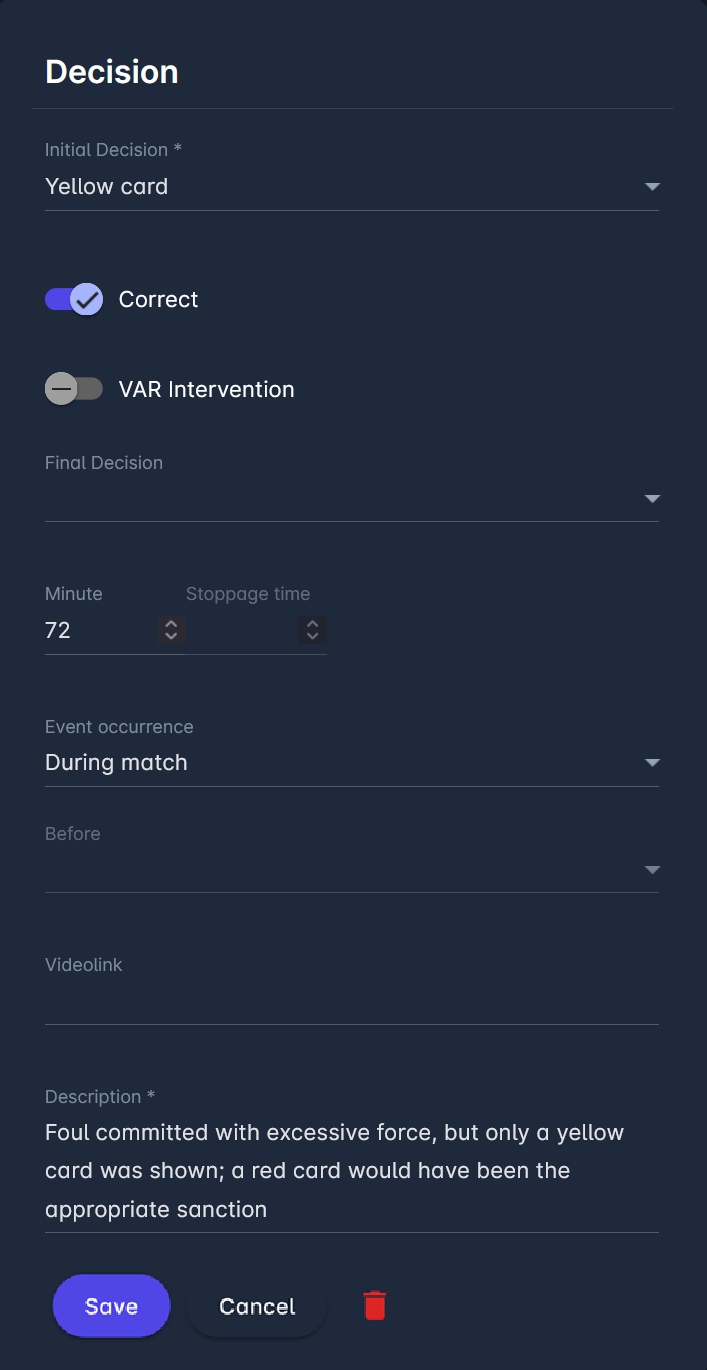This screenshot has width=707, height=1370.
Task: Click the 'During match' selected value
Action: (117, 763)
